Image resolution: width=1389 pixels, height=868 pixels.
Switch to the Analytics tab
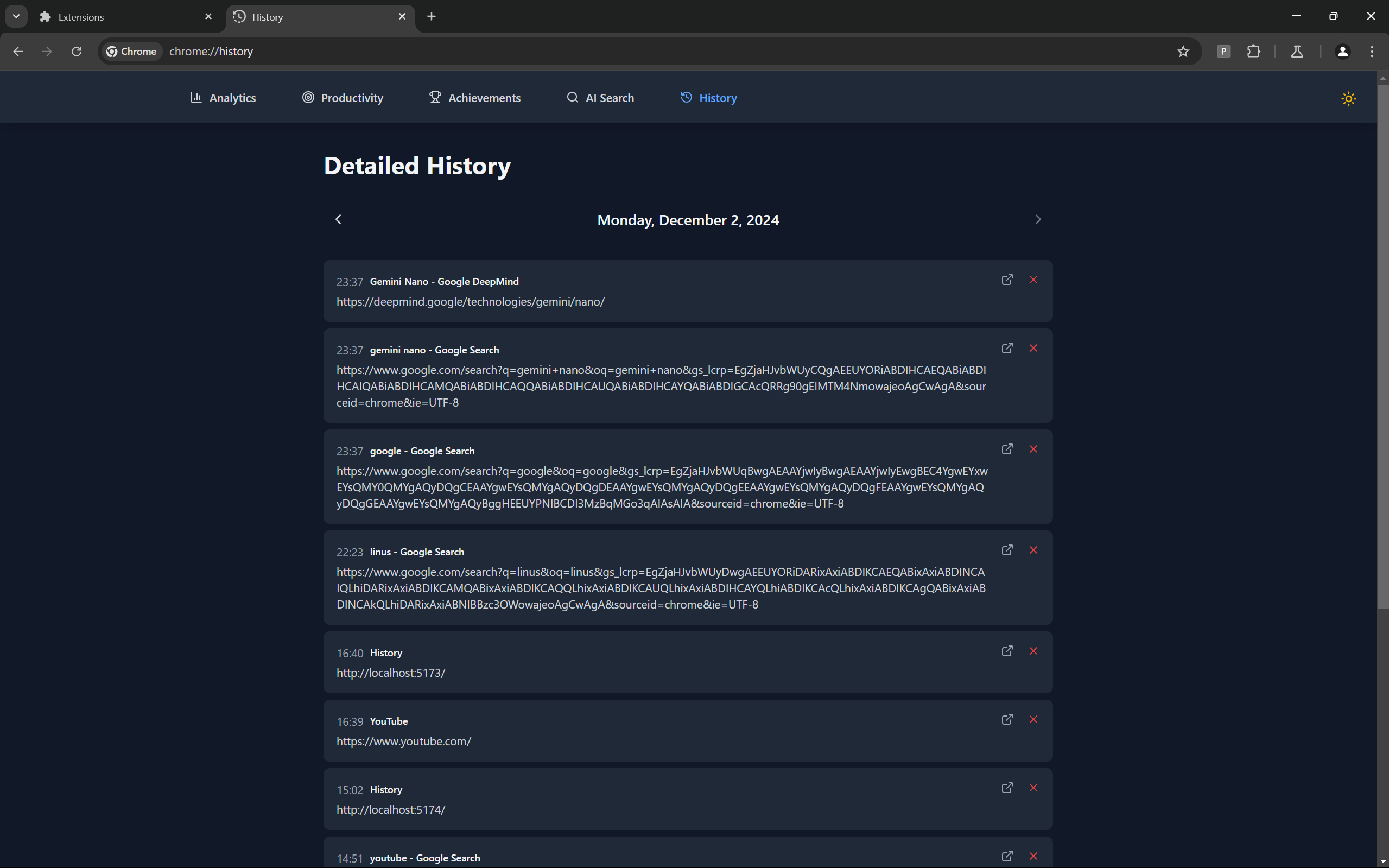point(223,98)
